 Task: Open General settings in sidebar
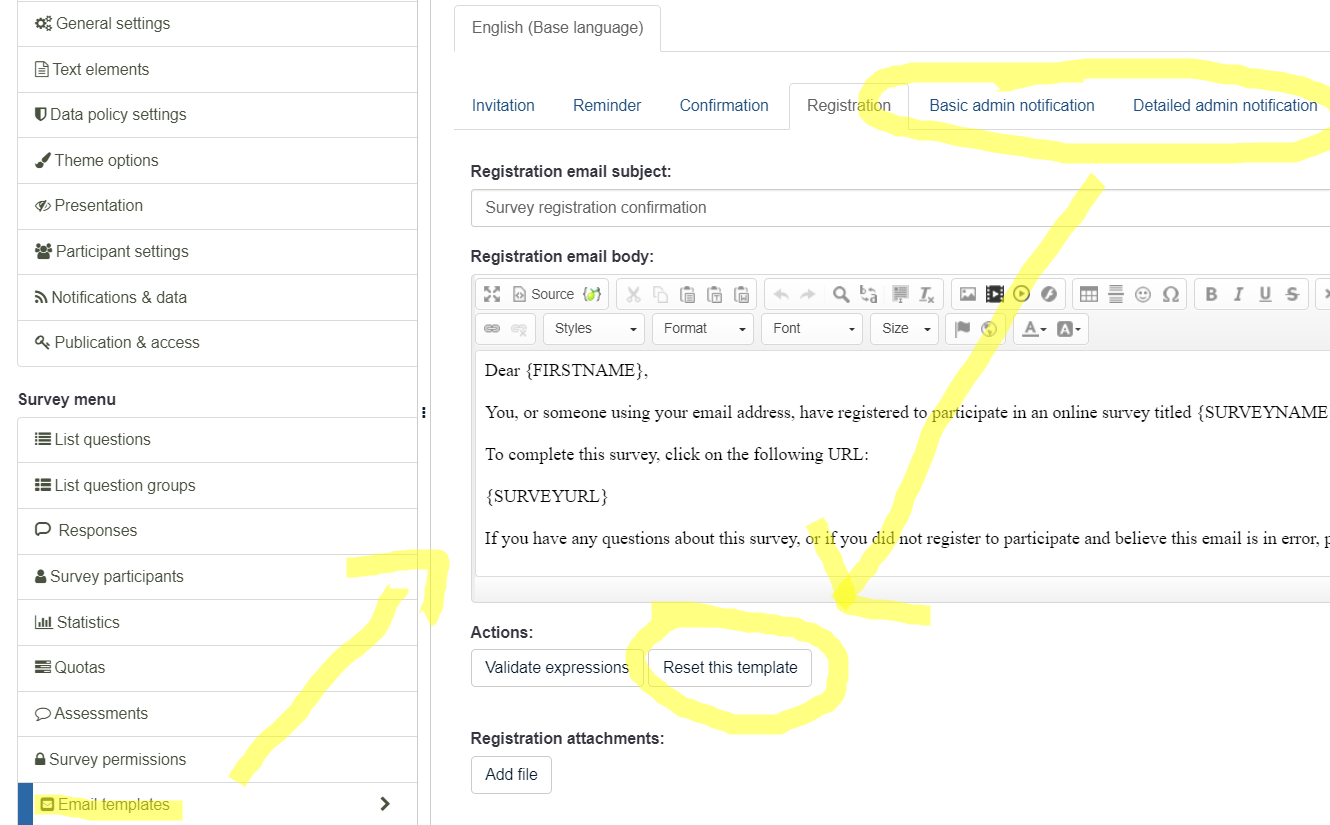coord(217,23)
